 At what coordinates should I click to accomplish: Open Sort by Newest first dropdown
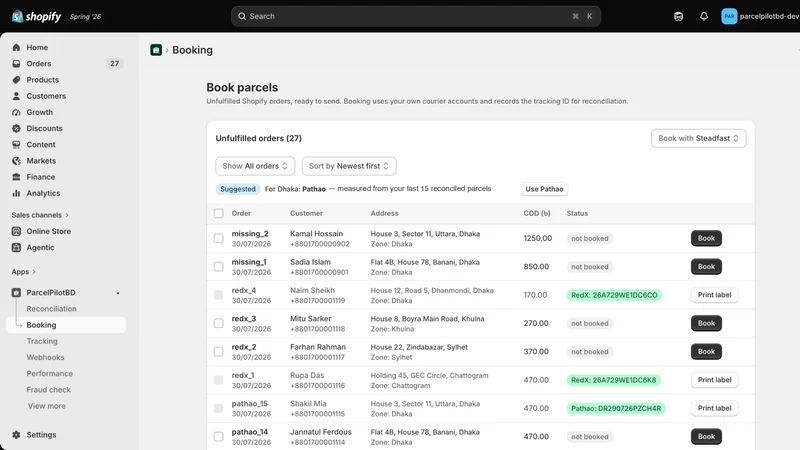349,166
